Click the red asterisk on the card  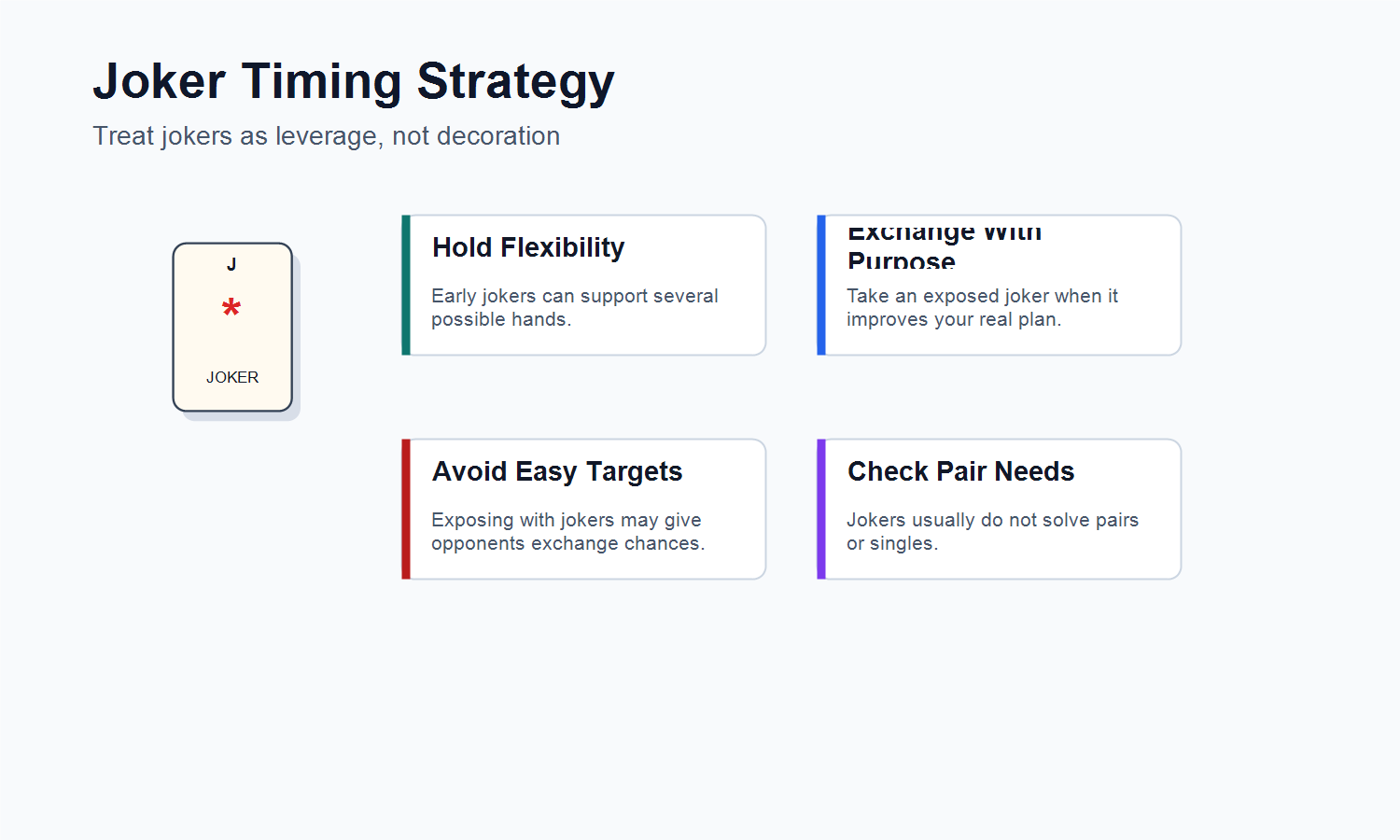pyautogui.click(x=231, y=308)
